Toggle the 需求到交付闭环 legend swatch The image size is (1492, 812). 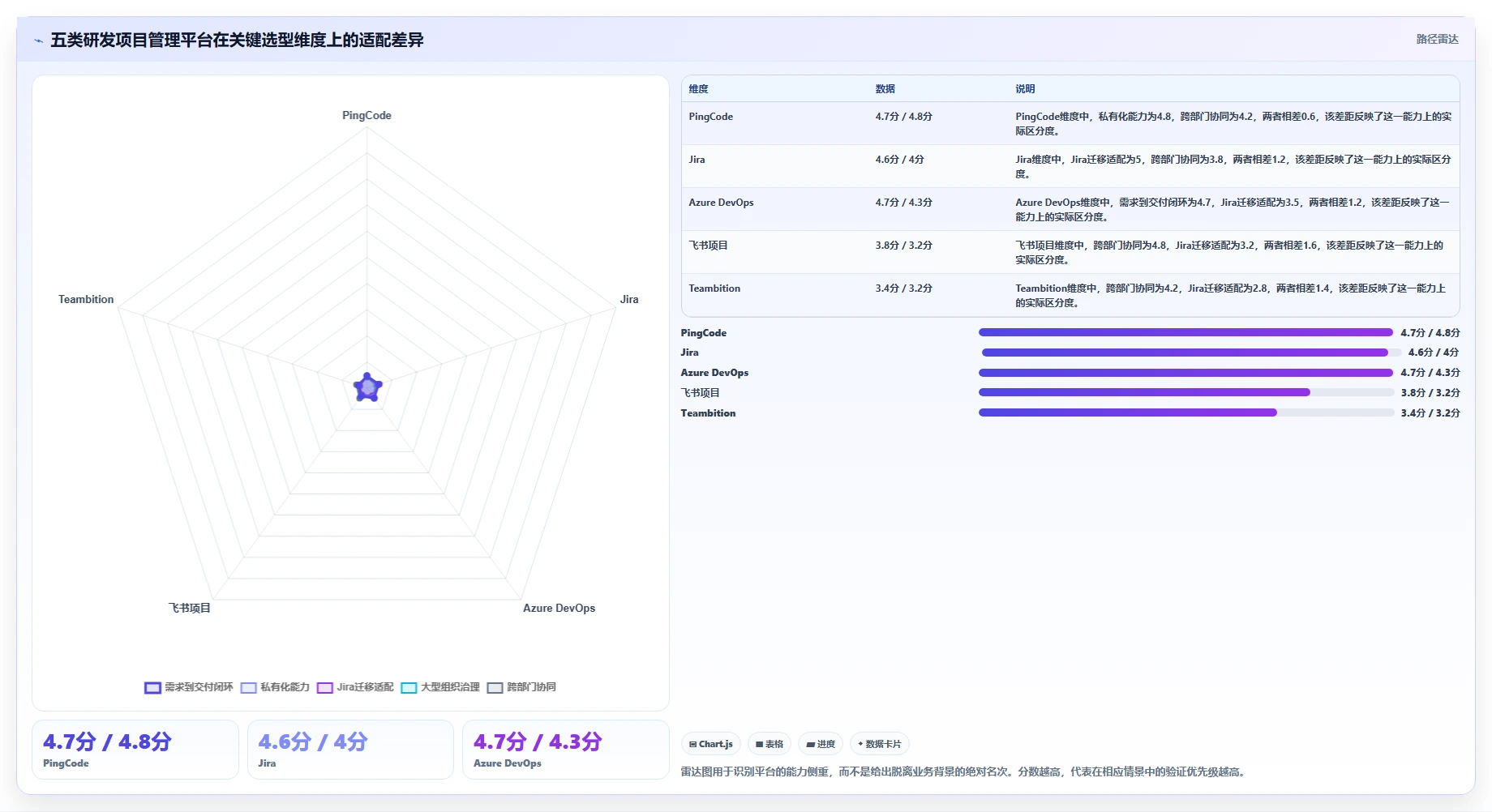(x=152, y=687)
